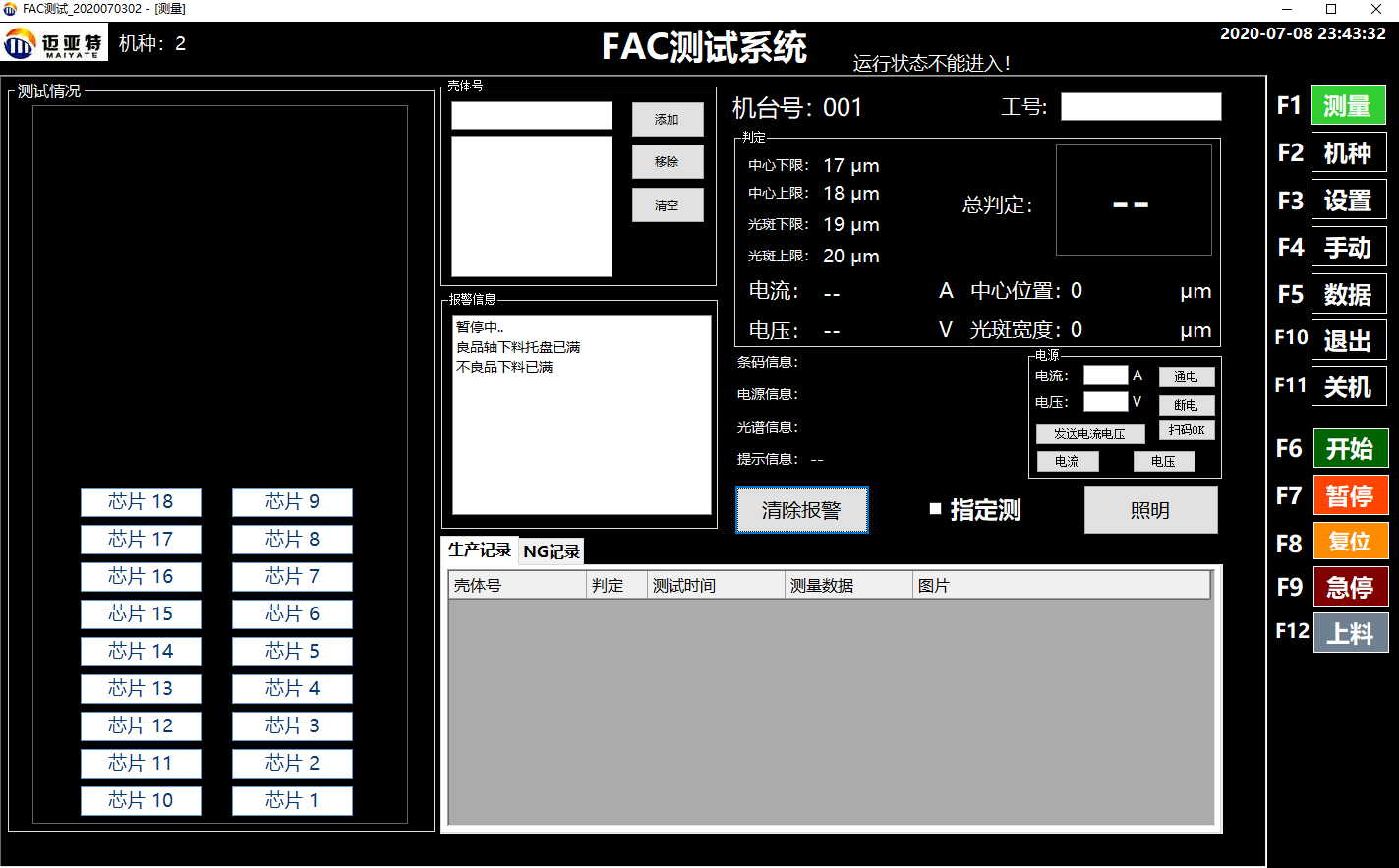Click the 上料 (F12) loading button
This screenshot has height=868, width=1399.
1350,633
